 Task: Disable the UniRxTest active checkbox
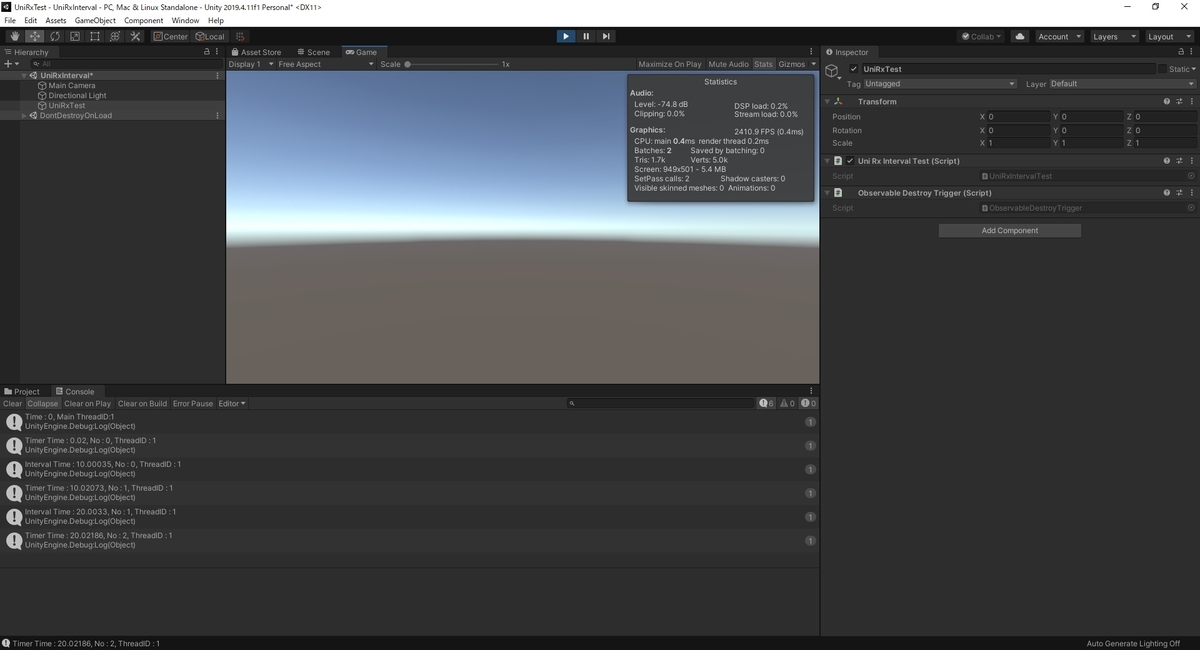coord(853,69)
